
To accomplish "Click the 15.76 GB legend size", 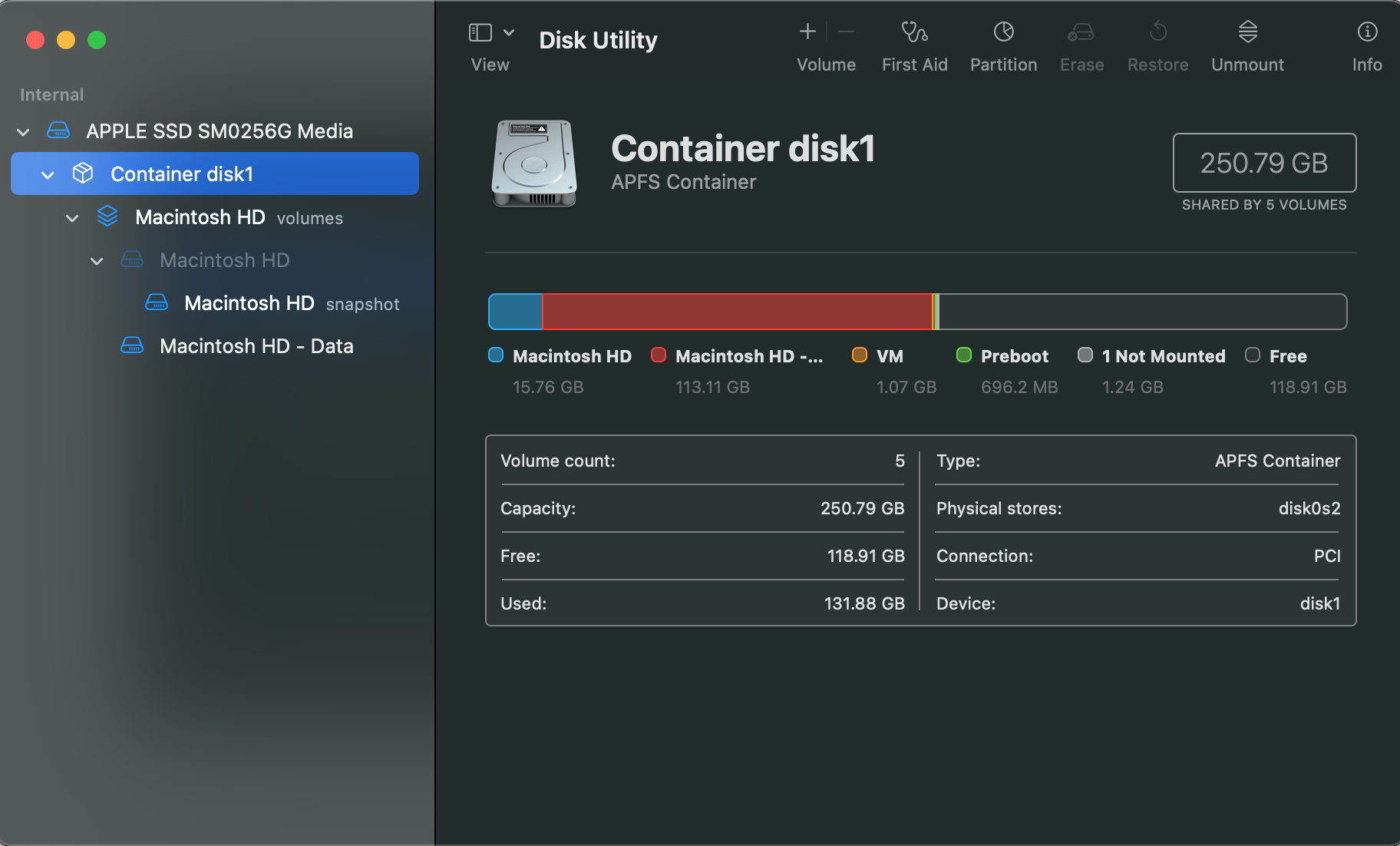I will coord(548,387).
